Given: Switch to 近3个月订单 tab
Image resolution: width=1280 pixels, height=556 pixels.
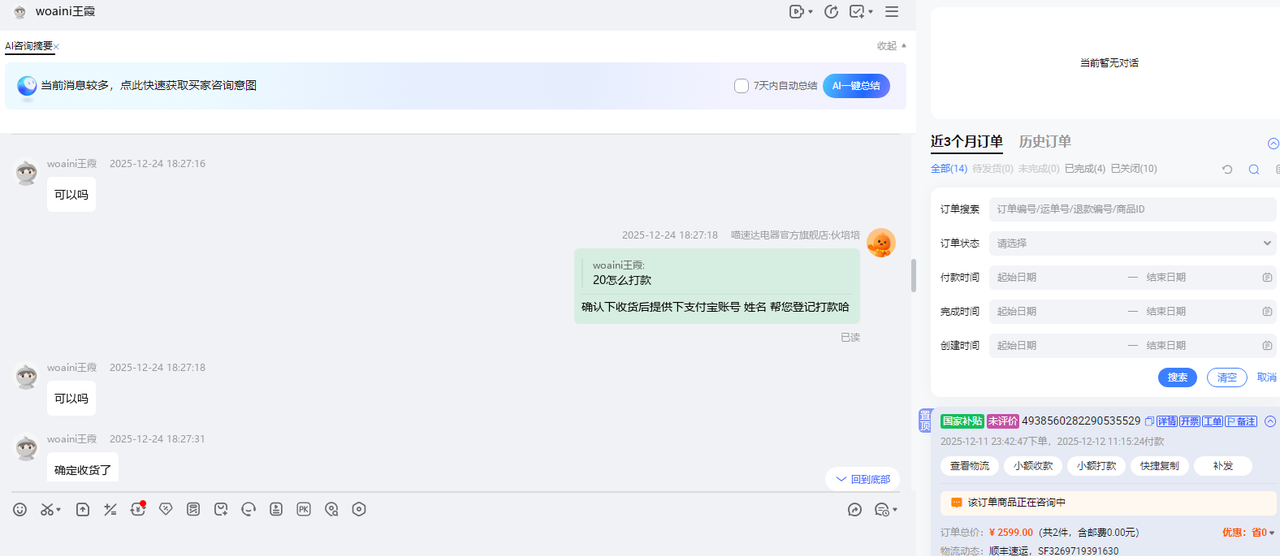Looking at the screenshot, I should pyautogui.click(x=966, y=142).
